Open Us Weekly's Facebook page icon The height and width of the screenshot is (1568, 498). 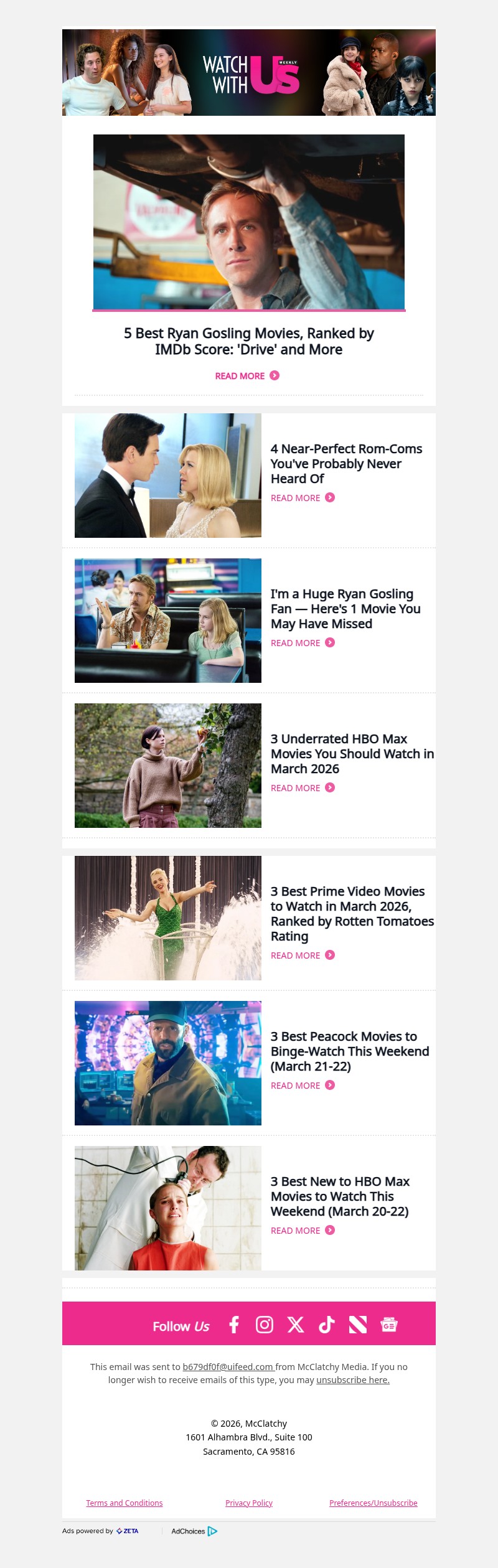(234, 1325)
